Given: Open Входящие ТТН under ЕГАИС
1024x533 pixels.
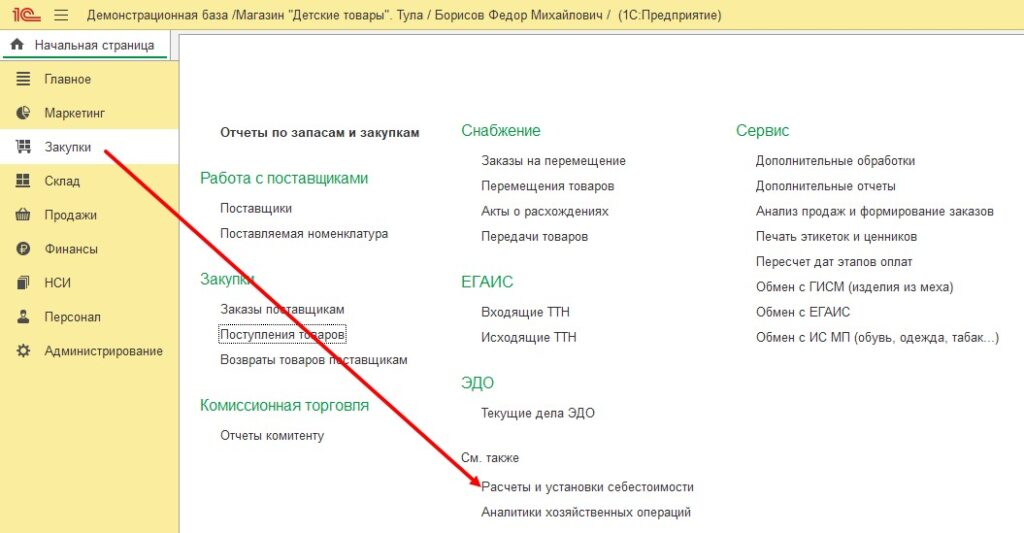Looking at the screenshot, I should (525, 312).
